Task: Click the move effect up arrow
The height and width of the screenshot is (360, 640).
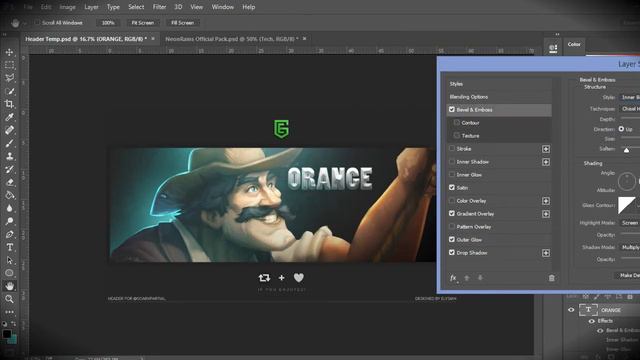Action: click(467, 278)
